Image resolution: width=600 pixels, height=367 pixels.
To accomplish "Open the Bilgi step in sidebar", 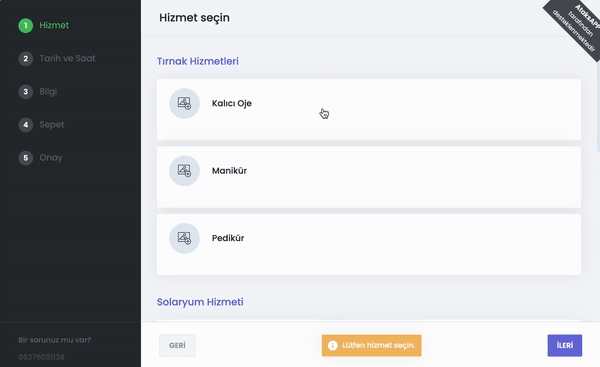I will click(x=48, y=92).
